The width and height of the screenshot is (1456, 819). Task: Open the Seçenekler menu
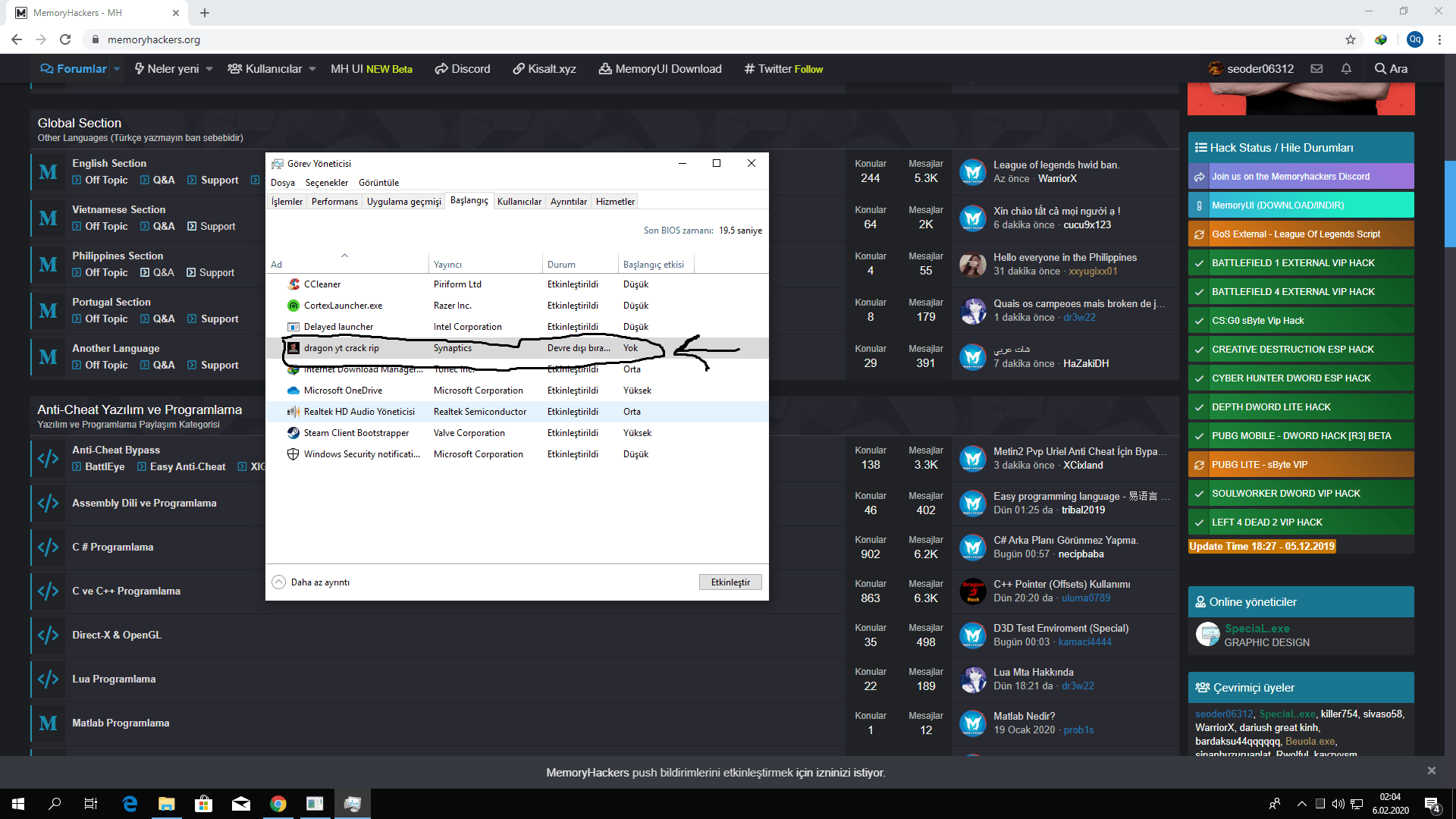pos(327,183)
